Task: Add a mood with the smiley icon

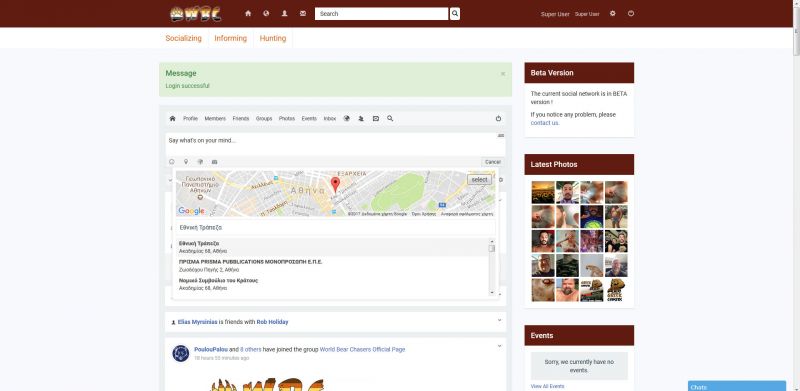Action: [171, 162]
